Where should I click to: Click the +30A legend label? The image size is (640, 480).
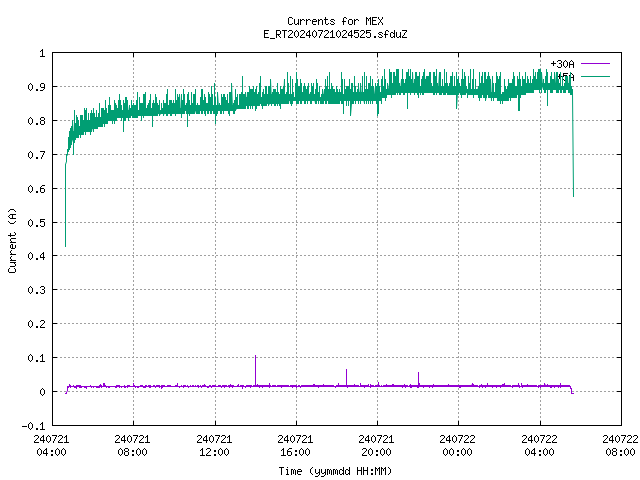(x=562, y=64)
